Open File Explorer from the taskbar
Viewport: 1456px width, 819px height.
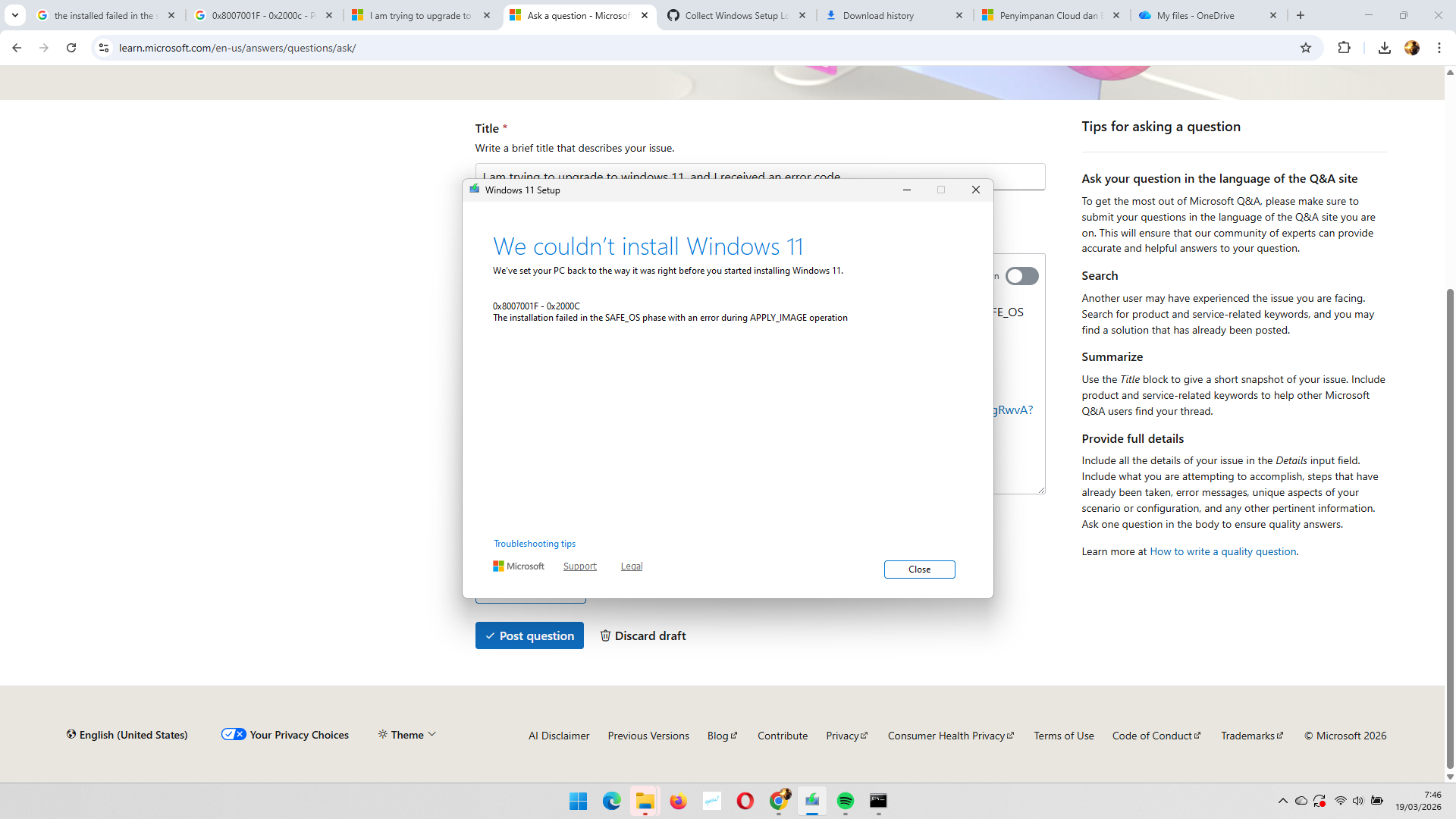(x=645, y=801)
